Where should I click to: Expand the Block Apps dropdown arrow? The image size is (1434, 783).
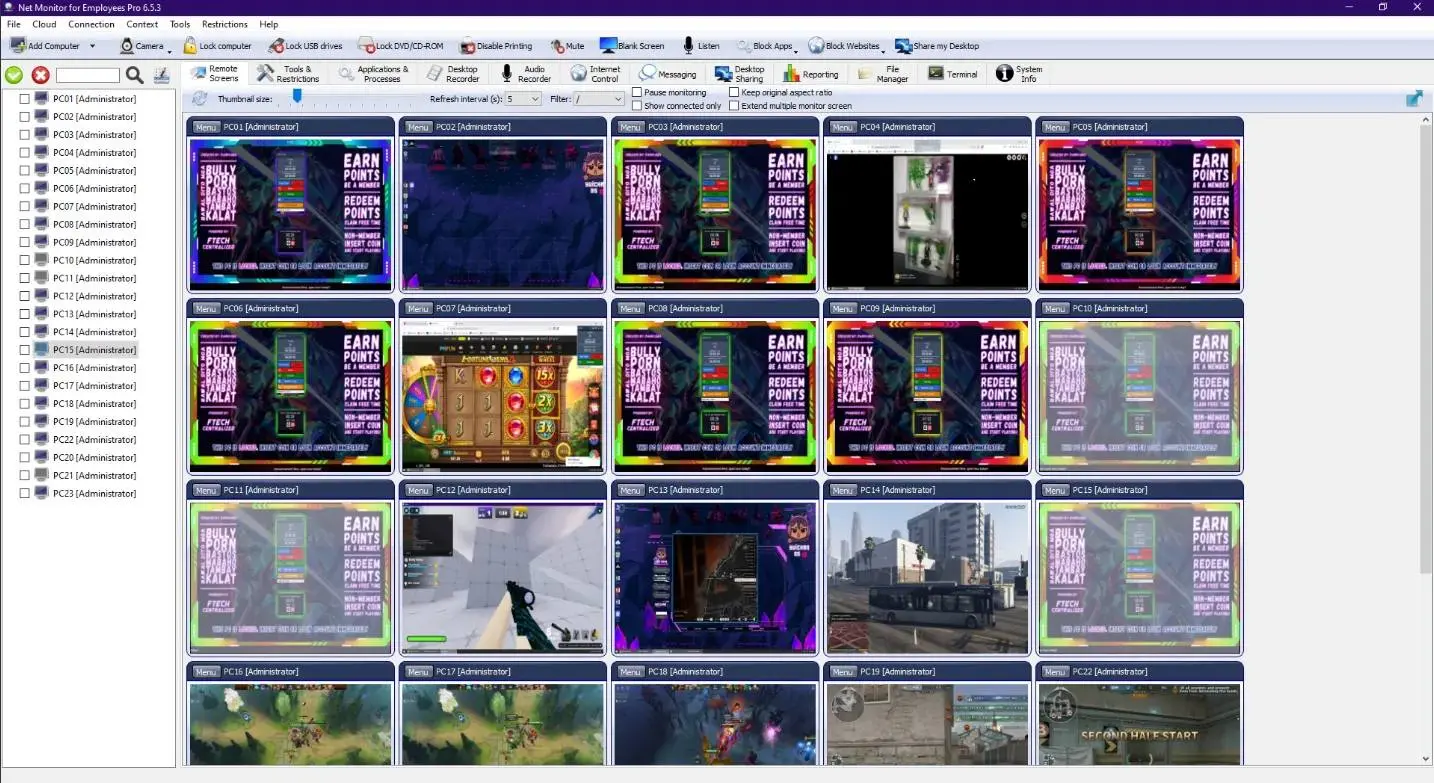796,51
